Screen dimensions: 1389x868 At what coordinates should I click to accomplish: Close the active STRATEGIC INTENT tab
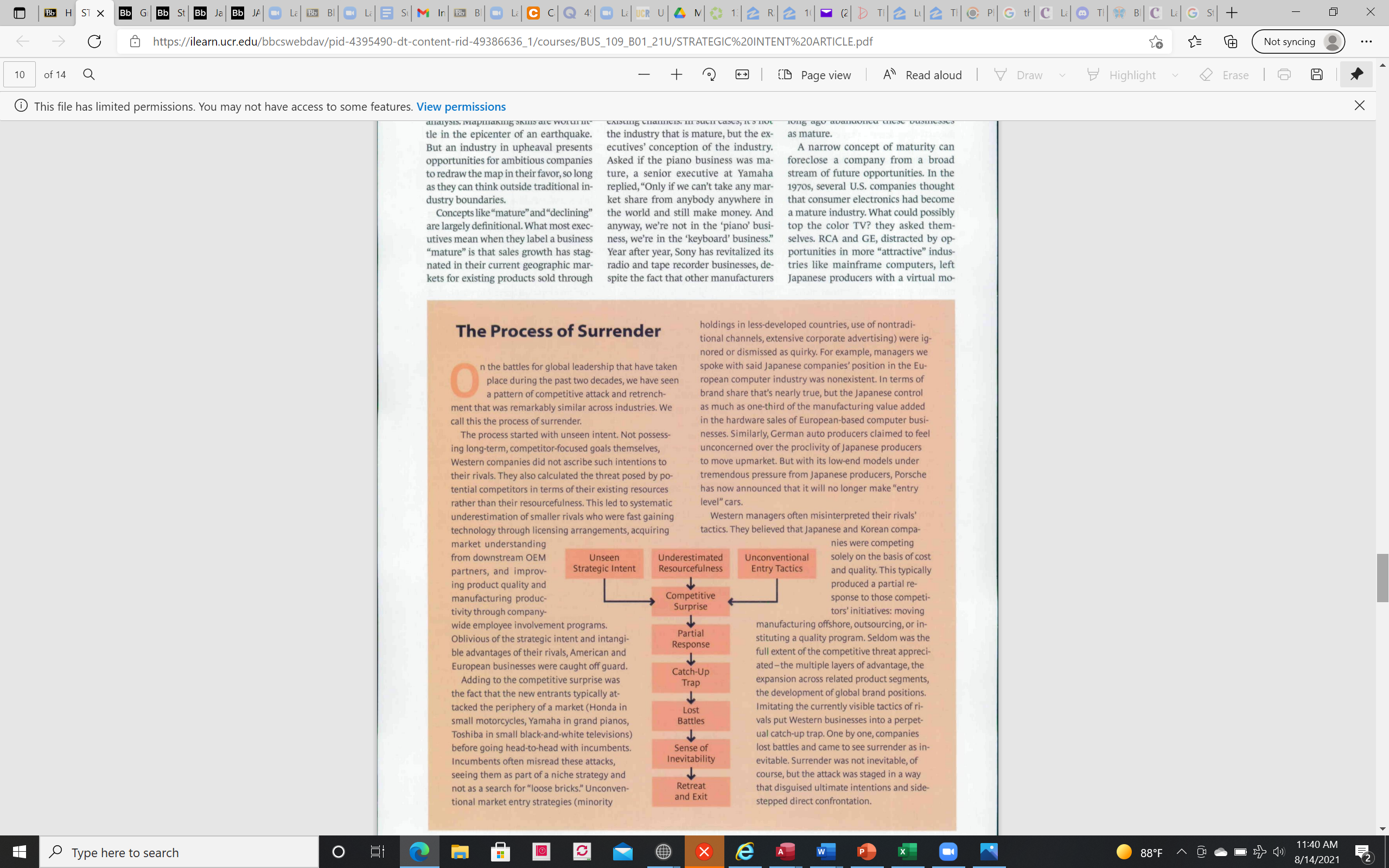100,13
